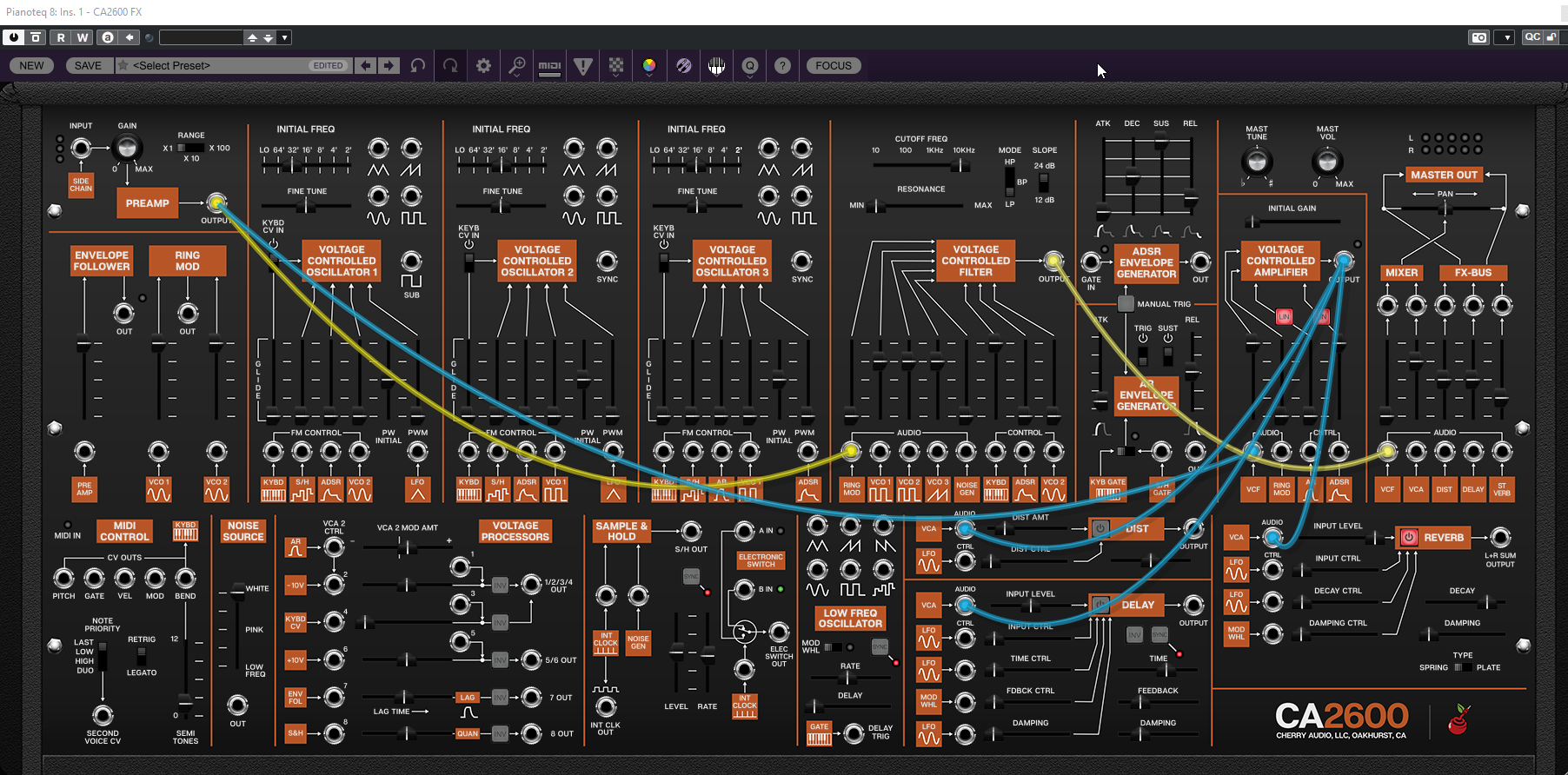Click the noise source OUT jack
This screenshot has height=775, width=1568.
[237, 705]
